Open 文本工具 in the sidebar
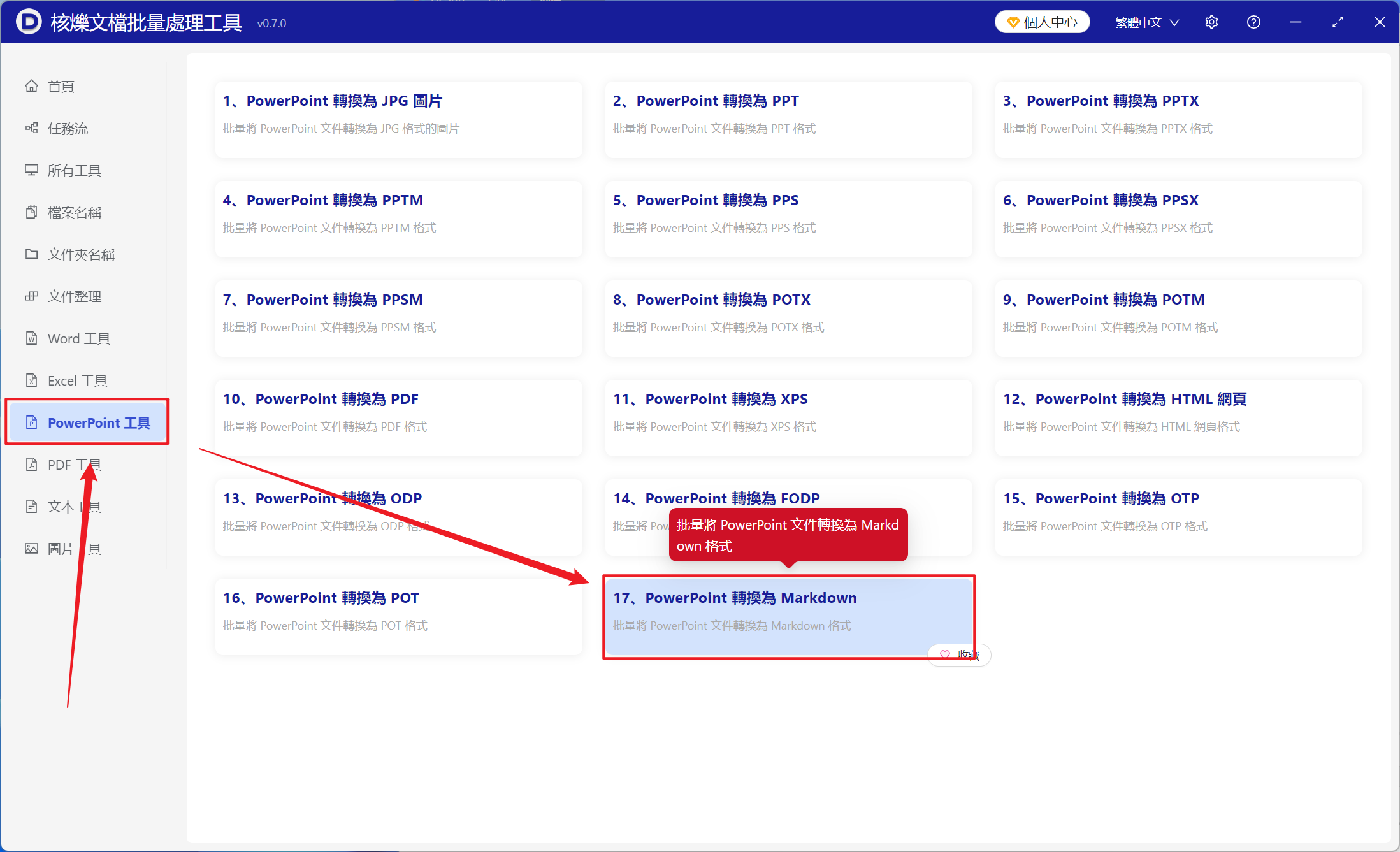Image resolution: width=1400 pixels, height=852 pixels. coord(89,507)
